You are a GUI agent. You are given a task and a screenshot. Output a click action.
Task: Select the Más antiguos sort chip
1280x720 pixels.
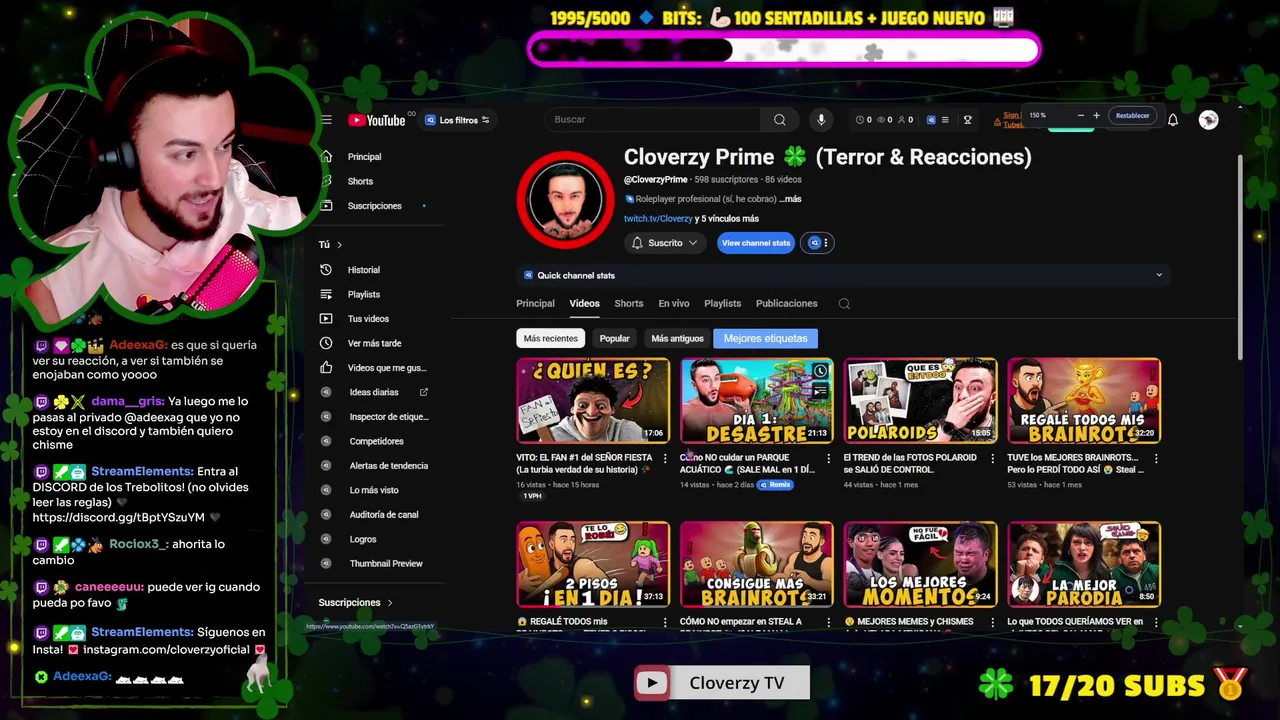click(x=677, y=338)
